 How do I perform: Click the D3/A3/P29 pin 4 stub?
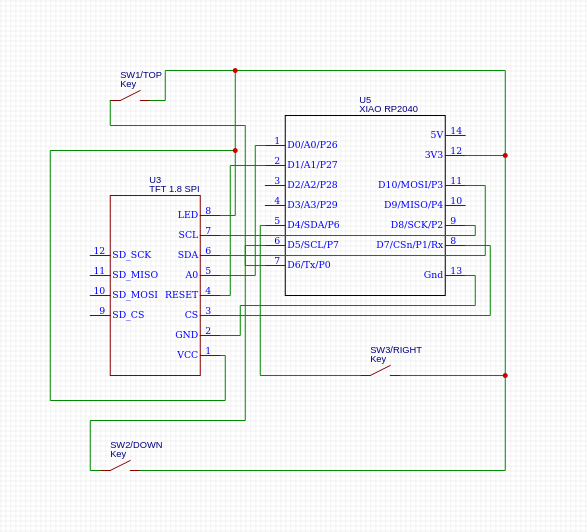click(x=275, y=205)
